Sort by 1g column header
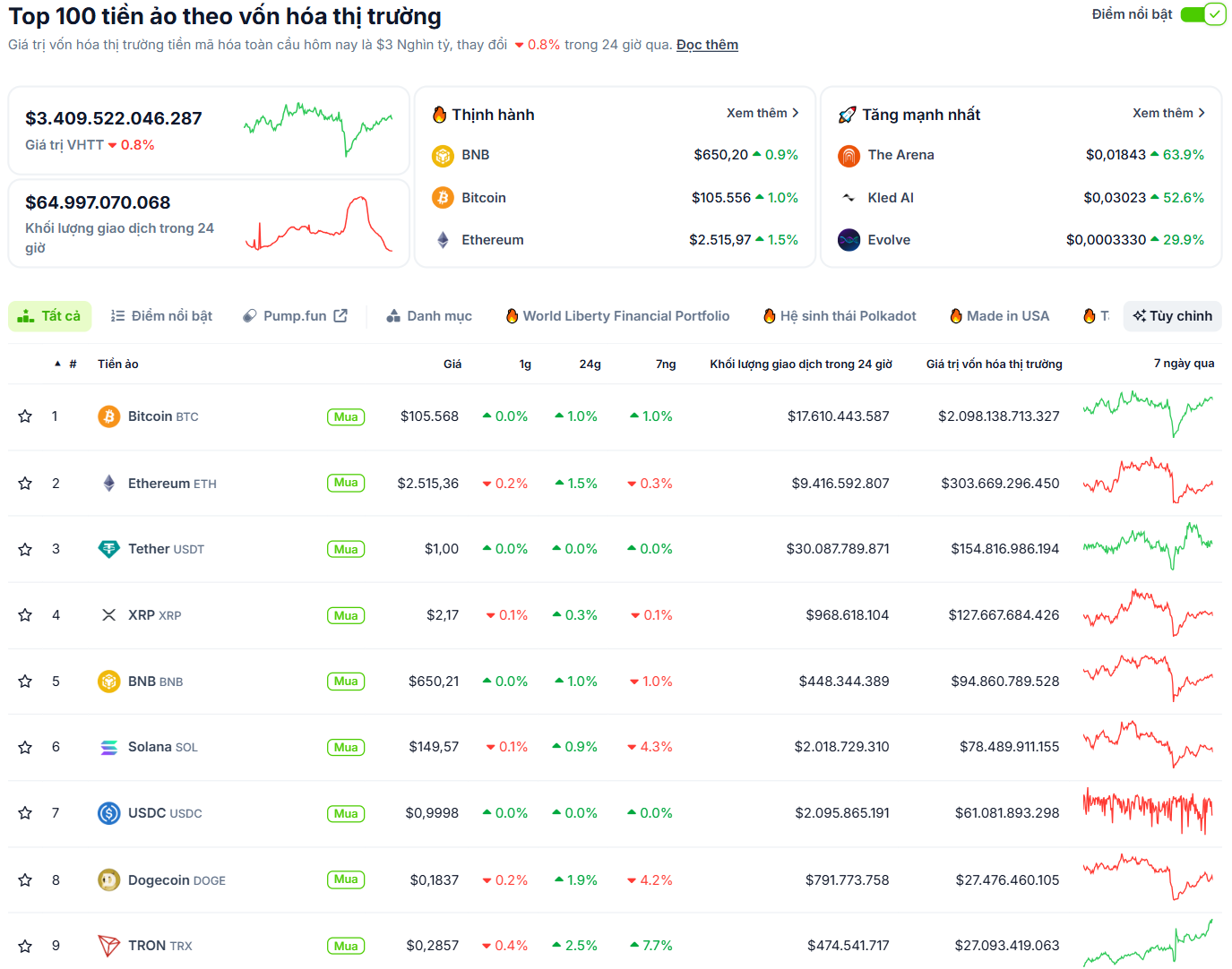 pyautogui.click(x=525, y=364)
